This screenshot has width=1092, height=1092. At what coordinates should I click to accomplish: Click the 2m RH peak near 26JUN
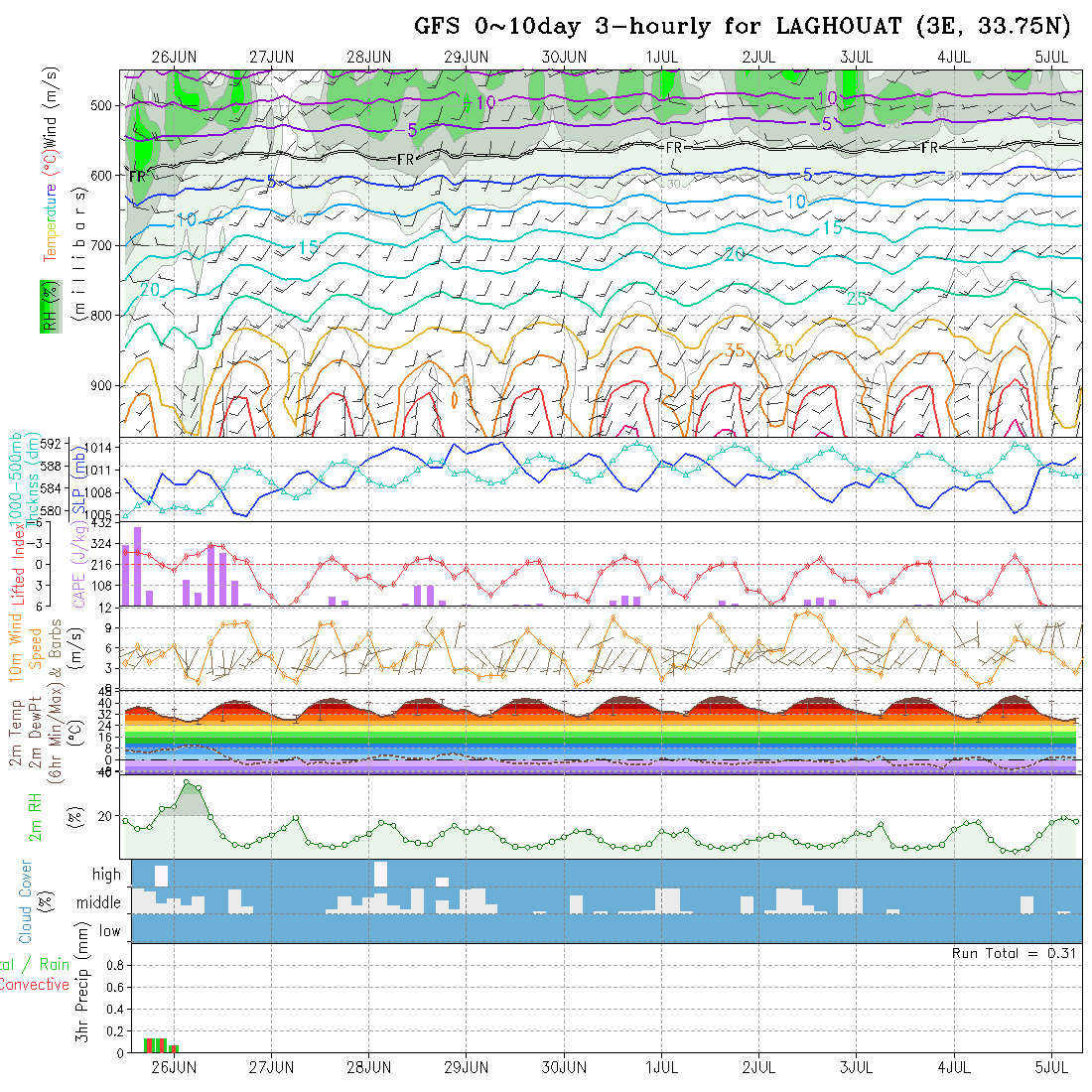pyautogui.click(x=190, y=786)
